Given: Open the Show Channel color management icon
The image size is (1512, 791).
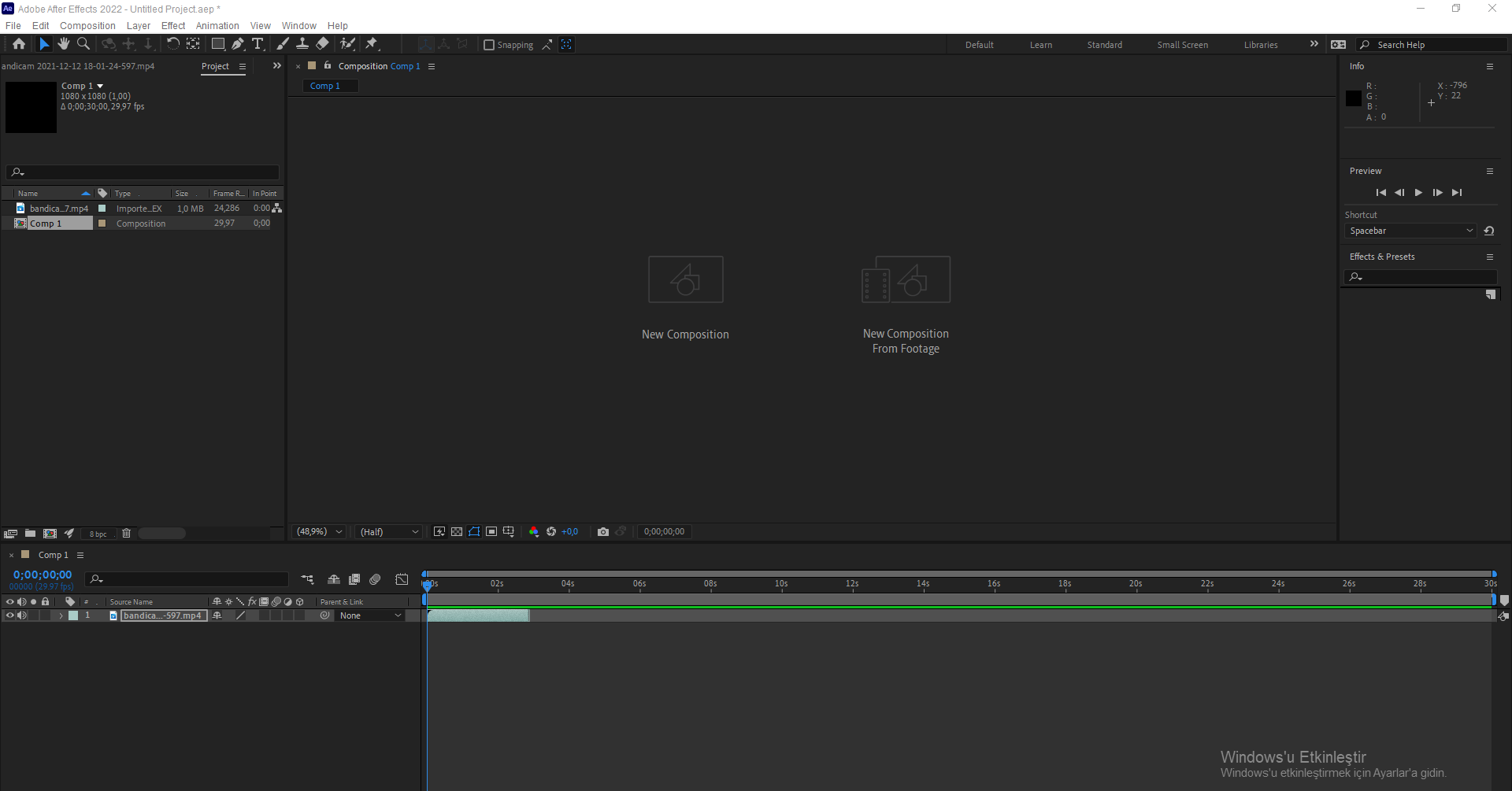Looking at the screenshot, I should click(x=534, y=532).
